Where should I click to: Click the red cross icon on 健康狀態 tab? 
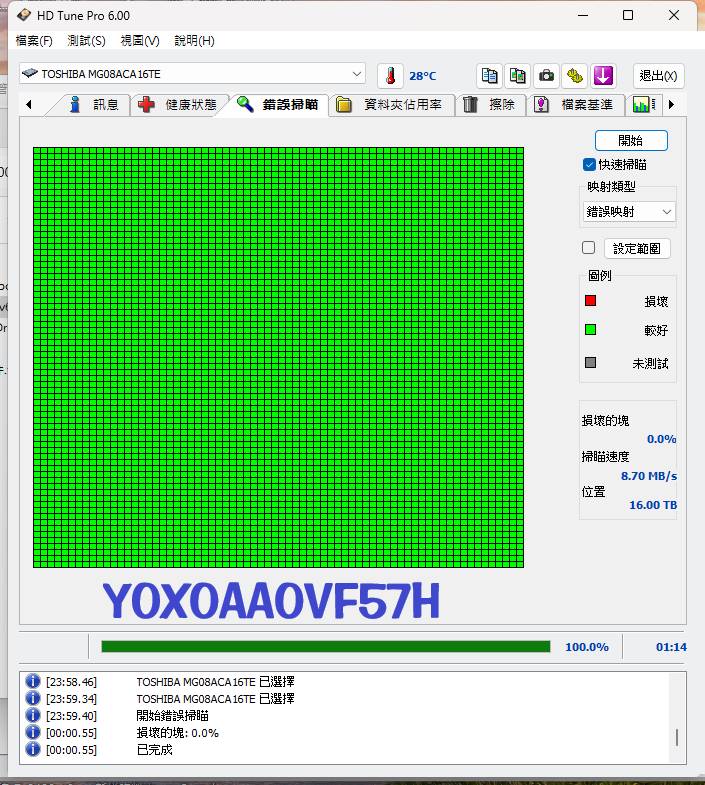(x=146, y=104)
